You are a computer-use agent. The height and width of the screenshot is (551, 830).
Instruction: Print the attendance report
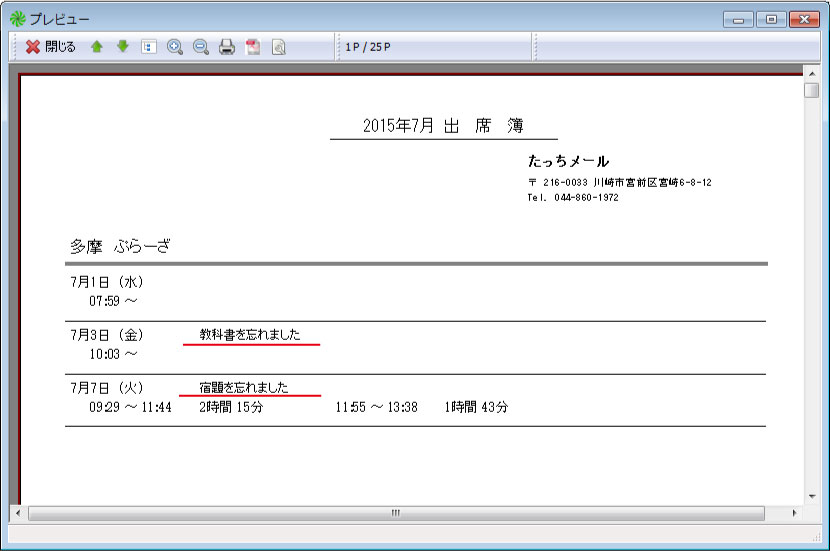click(227, 47)
